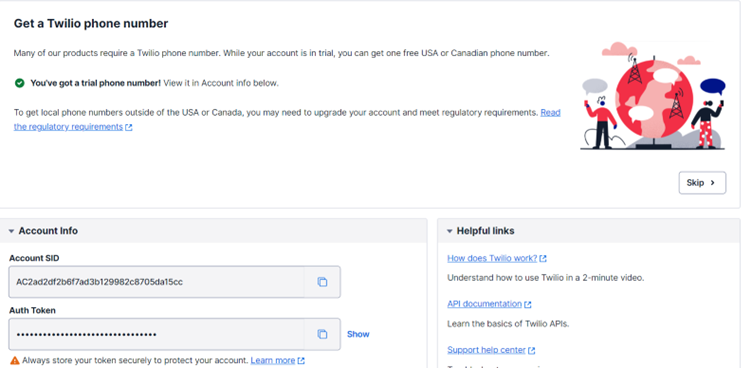Click the Auth Token label
The height and width of the screenshot is (368, 752).
[32, 310]
